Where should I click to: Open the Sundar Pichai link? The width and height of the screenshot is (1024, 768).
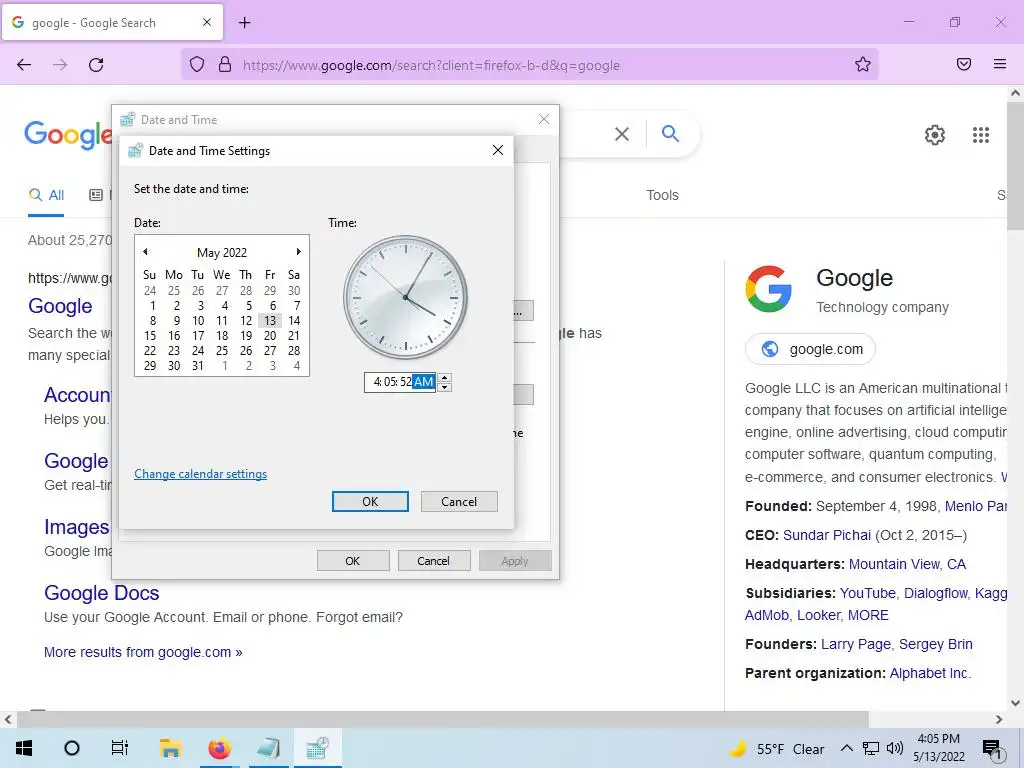point(827,536)
